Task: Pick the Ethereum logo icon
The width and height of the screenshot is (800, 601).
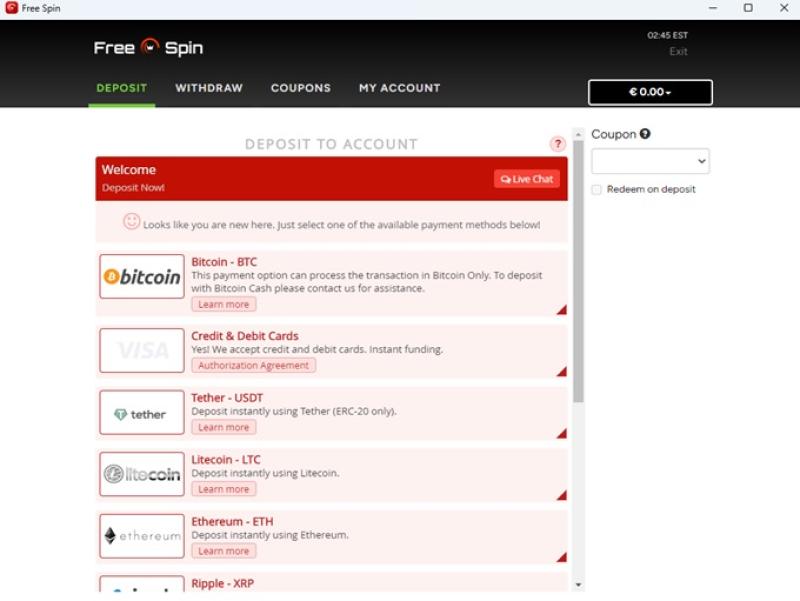Action: tap(142, 536)
